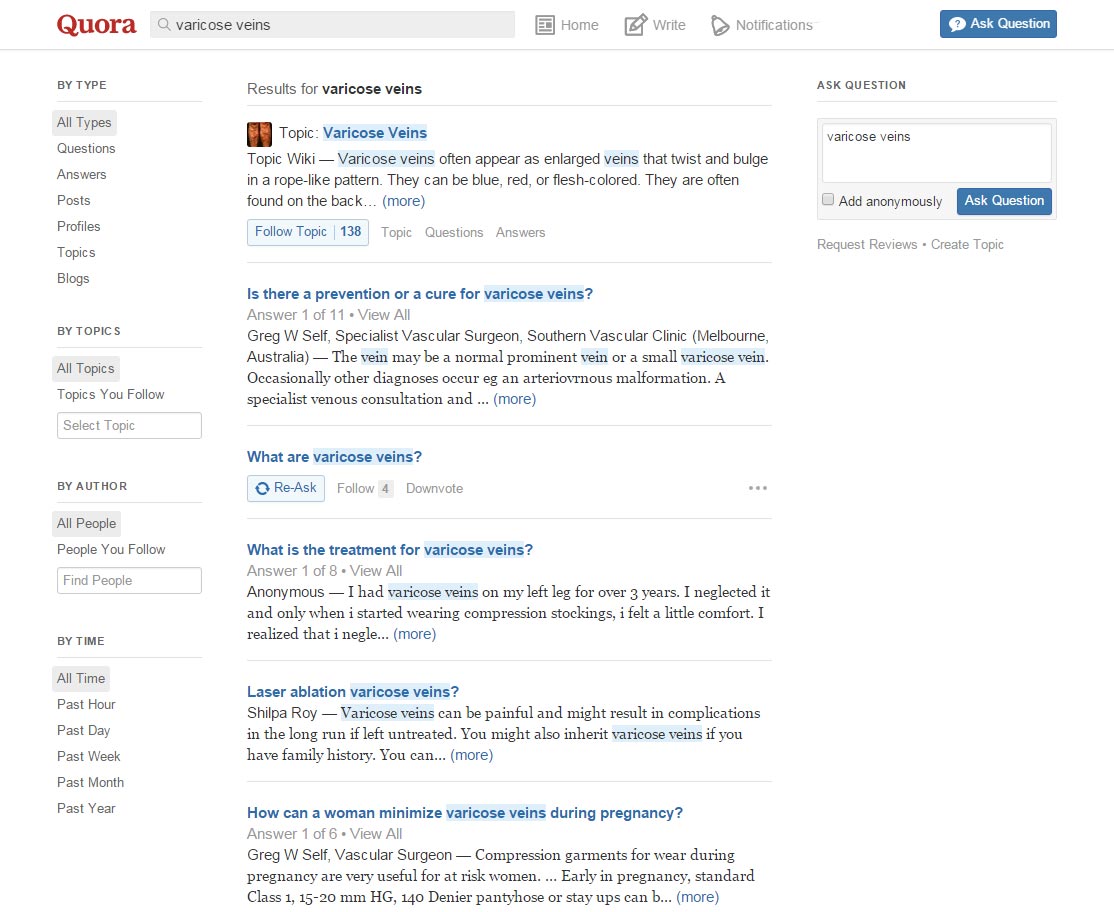Tick the Add anonymously checkbox

click(828, 200)
